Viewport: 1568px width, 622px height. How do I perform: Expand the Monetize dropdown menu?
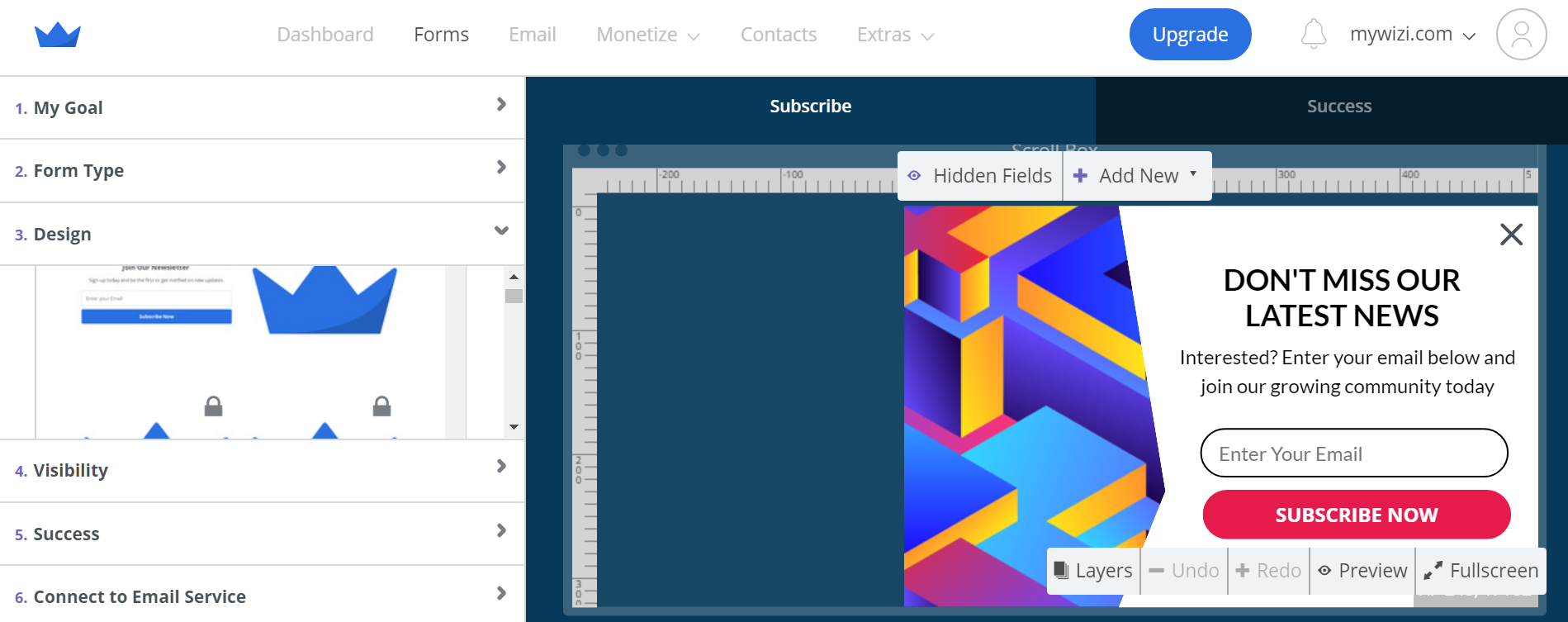[648, 35]
